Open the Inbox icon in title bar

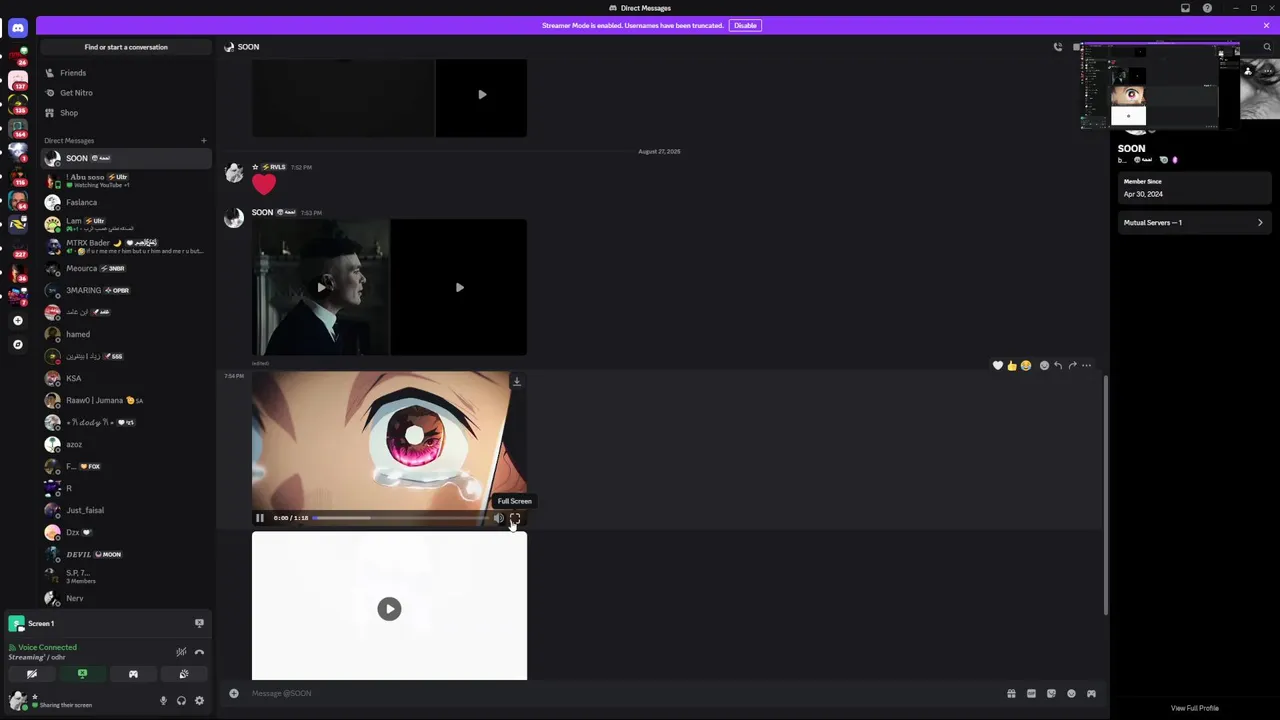(1186, 8)
